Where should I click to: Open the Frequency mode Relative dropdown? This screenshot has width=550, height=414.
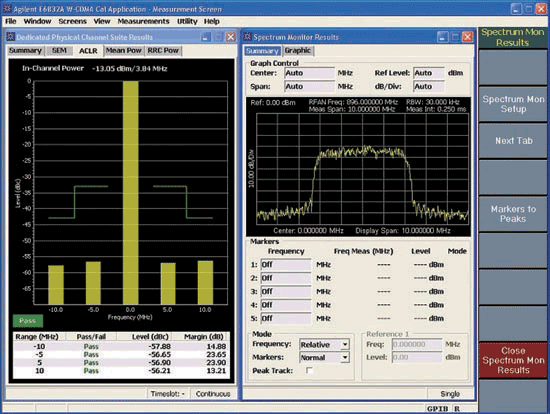(345, 345)
